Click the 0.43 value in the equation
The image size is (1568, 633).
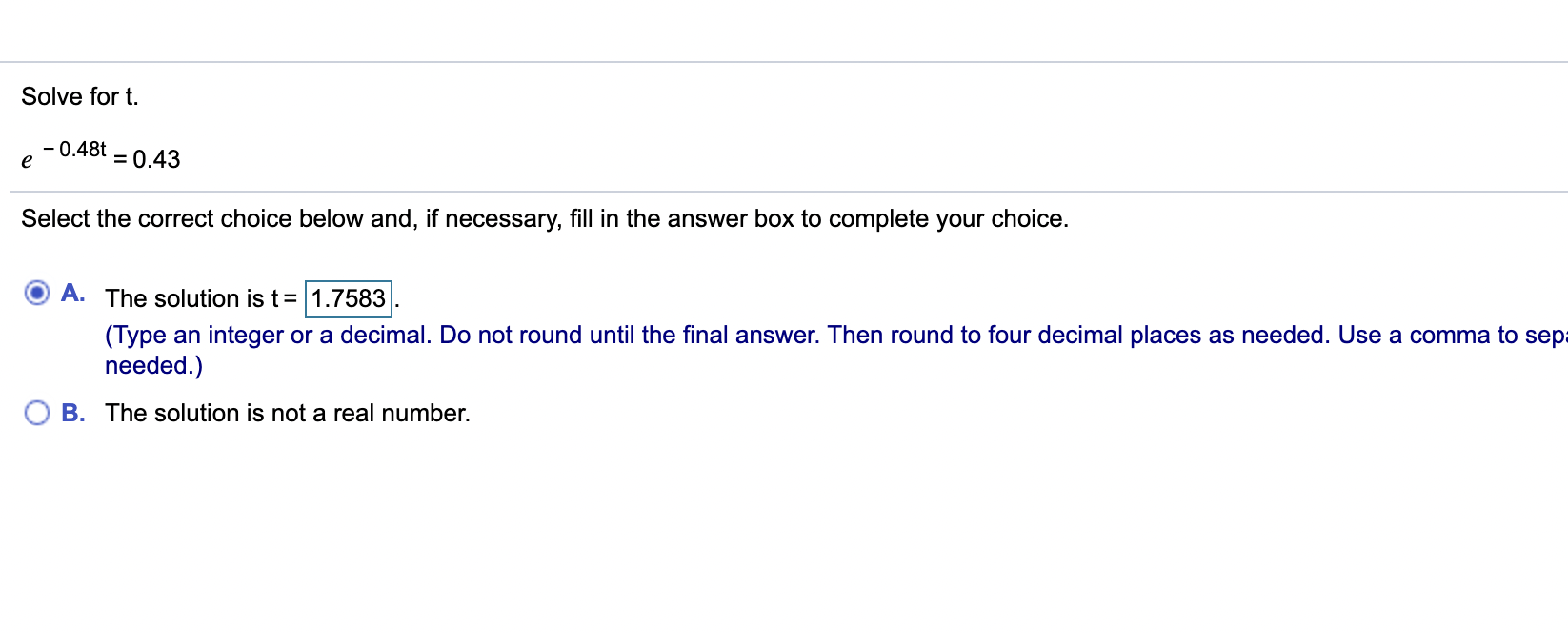(157, 159)
